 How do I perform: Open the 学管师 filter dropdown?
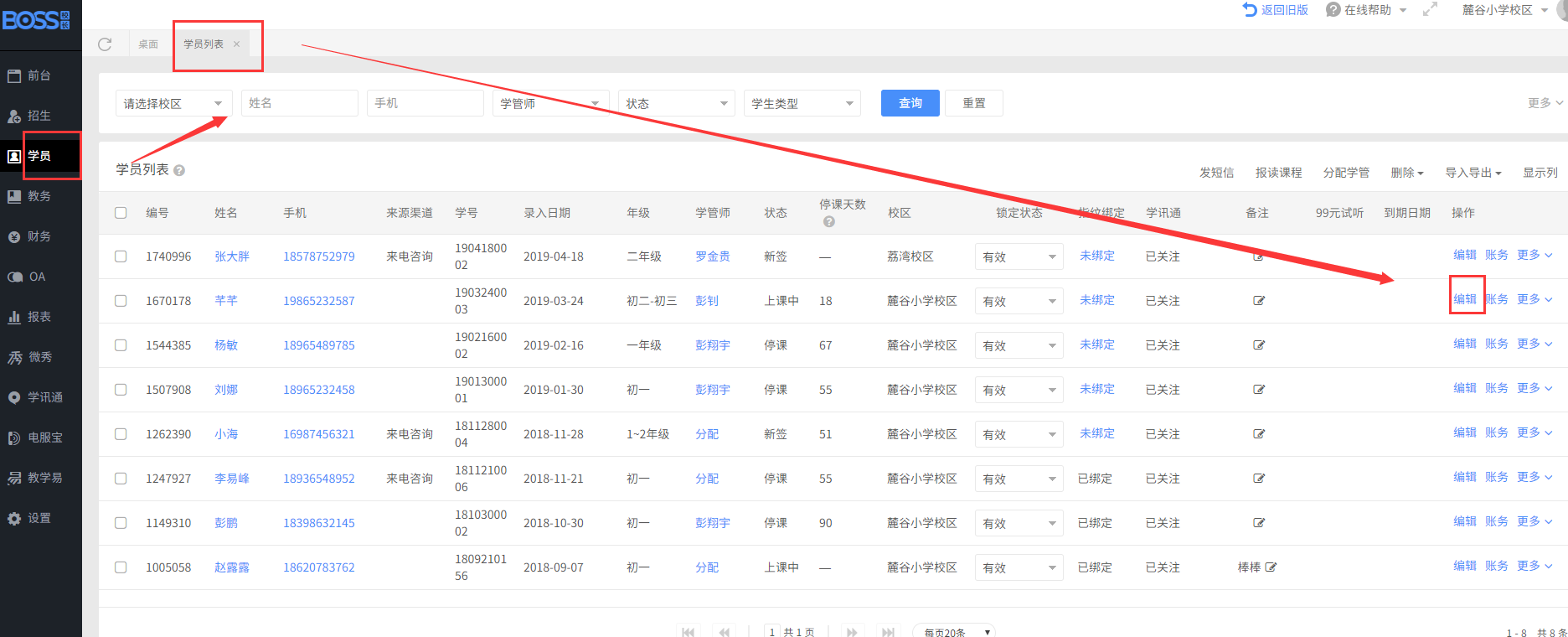click(551, 103)
